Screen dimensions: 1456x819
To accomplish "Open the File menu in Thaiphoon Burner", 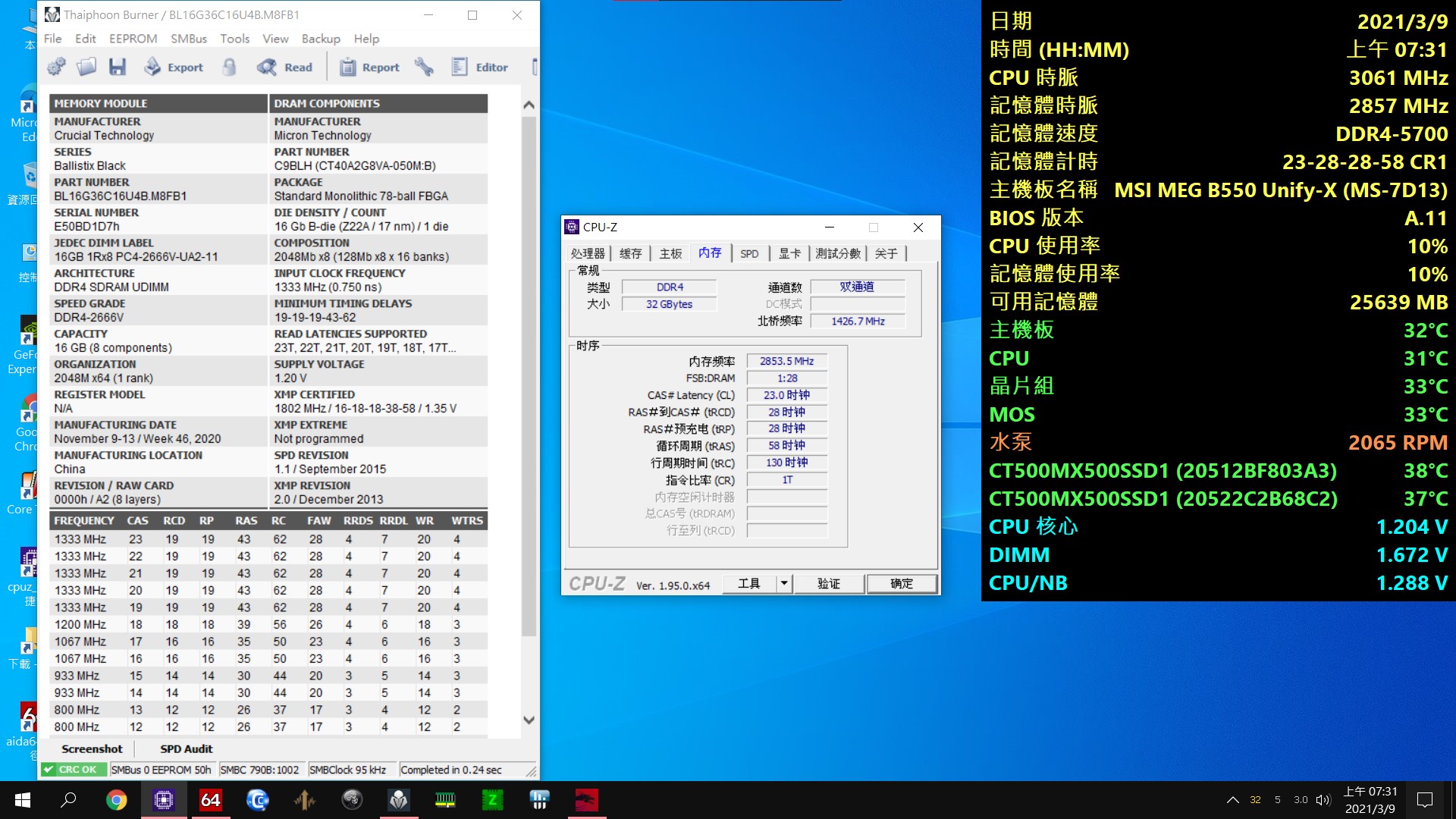I will (x=53, y=39).
